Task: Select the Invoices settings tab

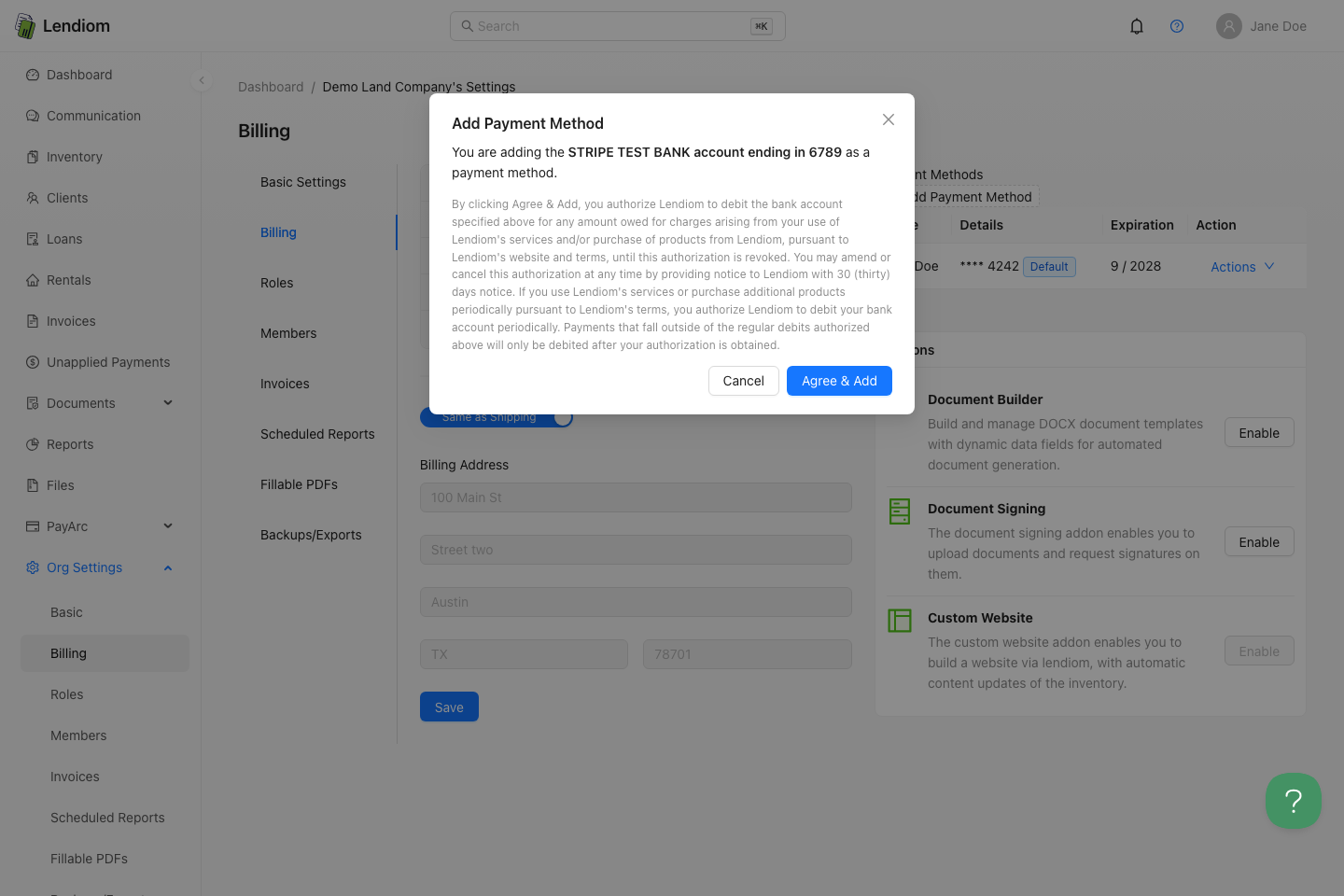Action: pos(285,384)
